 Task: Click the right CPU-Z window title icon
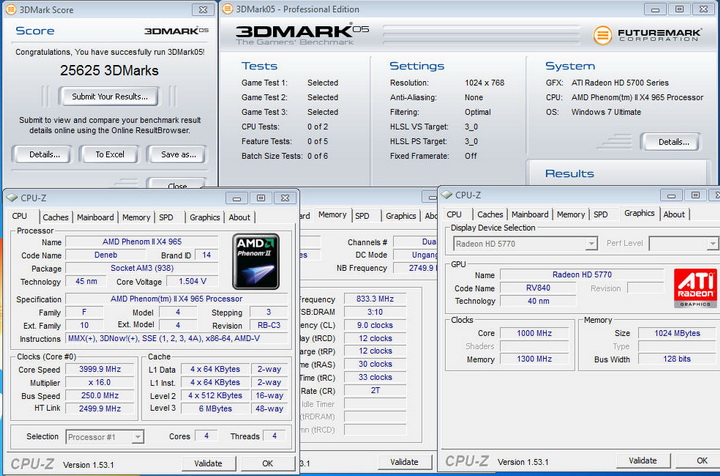pyautogui.click(x=446, y=195)
